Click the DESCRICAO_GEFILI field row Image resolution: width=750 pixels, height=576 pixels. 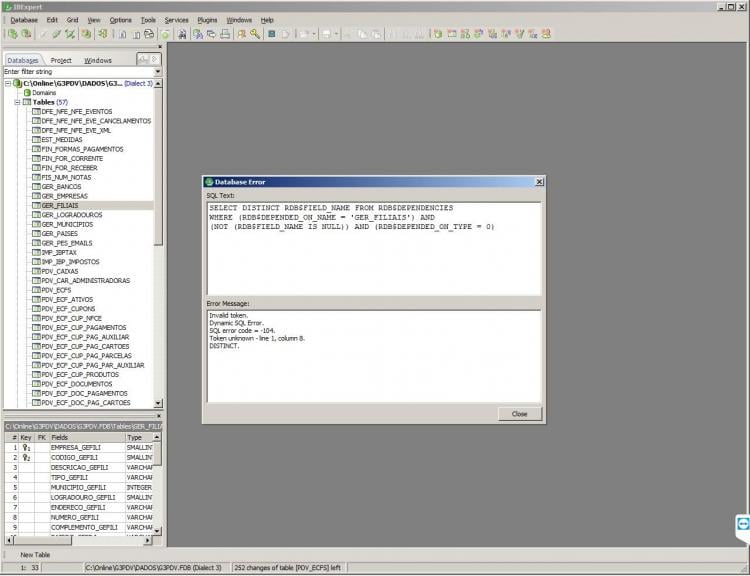click(79, 468)
